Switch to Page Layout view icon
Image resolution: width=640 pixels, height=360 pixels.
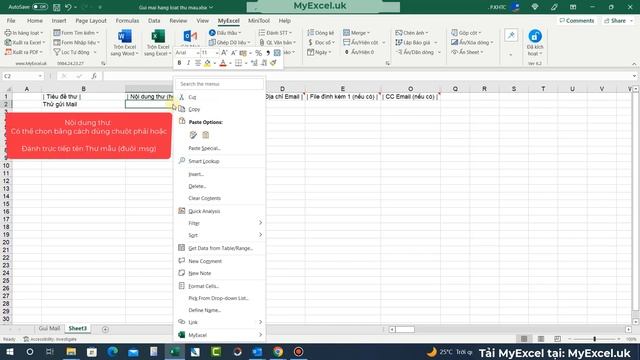coord(541,339)
